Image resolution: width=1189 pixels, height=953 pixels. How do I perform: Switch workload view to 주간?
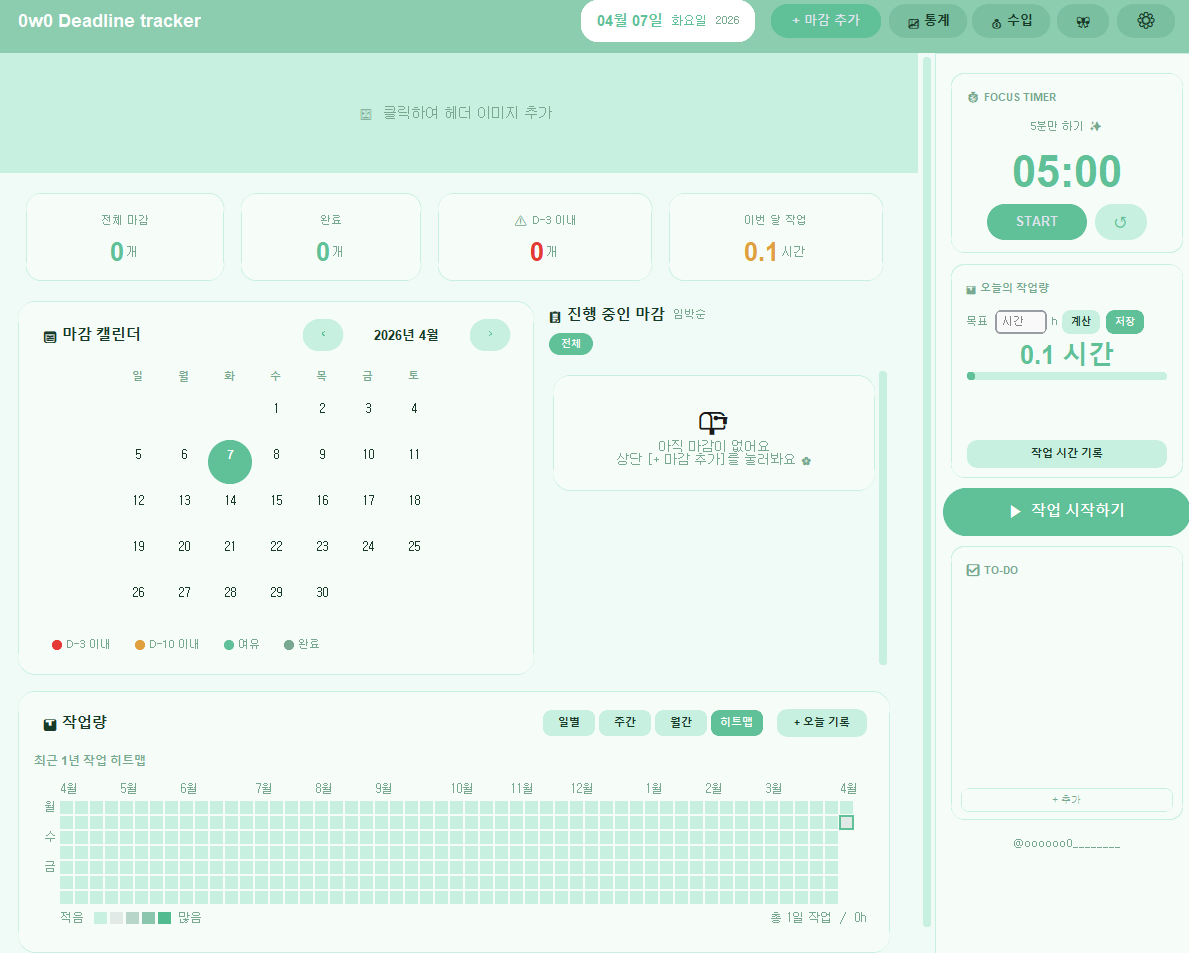click(x=625, y=723)
